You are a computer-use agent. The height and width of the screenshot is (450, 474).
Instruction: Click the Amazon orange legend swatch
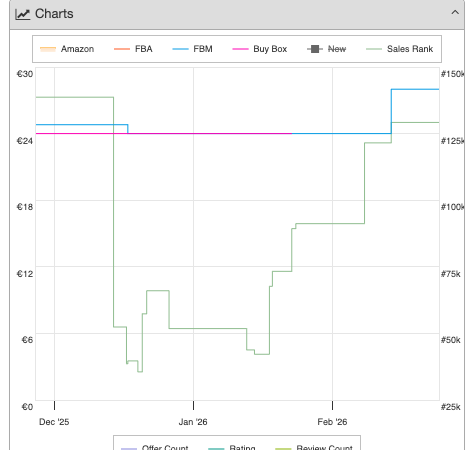tap(48, 49)
